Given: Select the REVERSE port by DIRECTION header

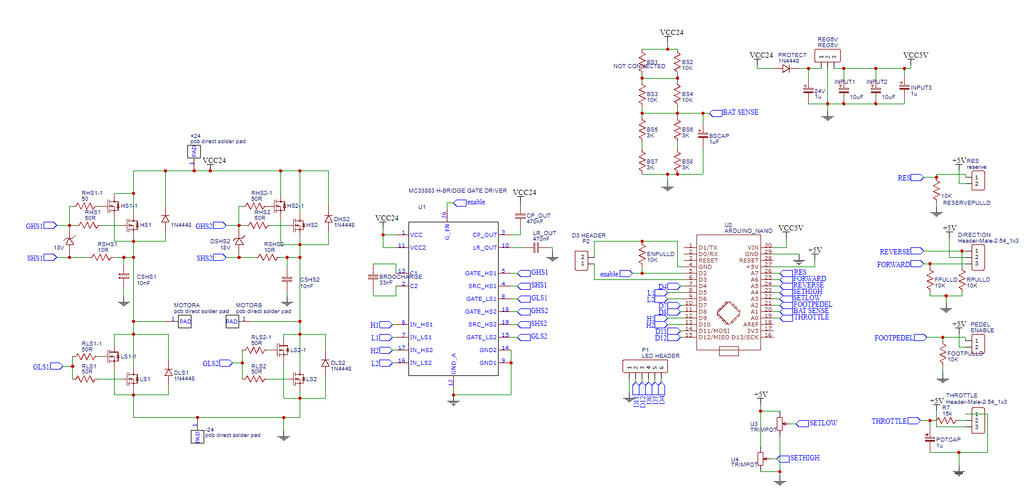Looking at the screenshot, I should point(902,251).
